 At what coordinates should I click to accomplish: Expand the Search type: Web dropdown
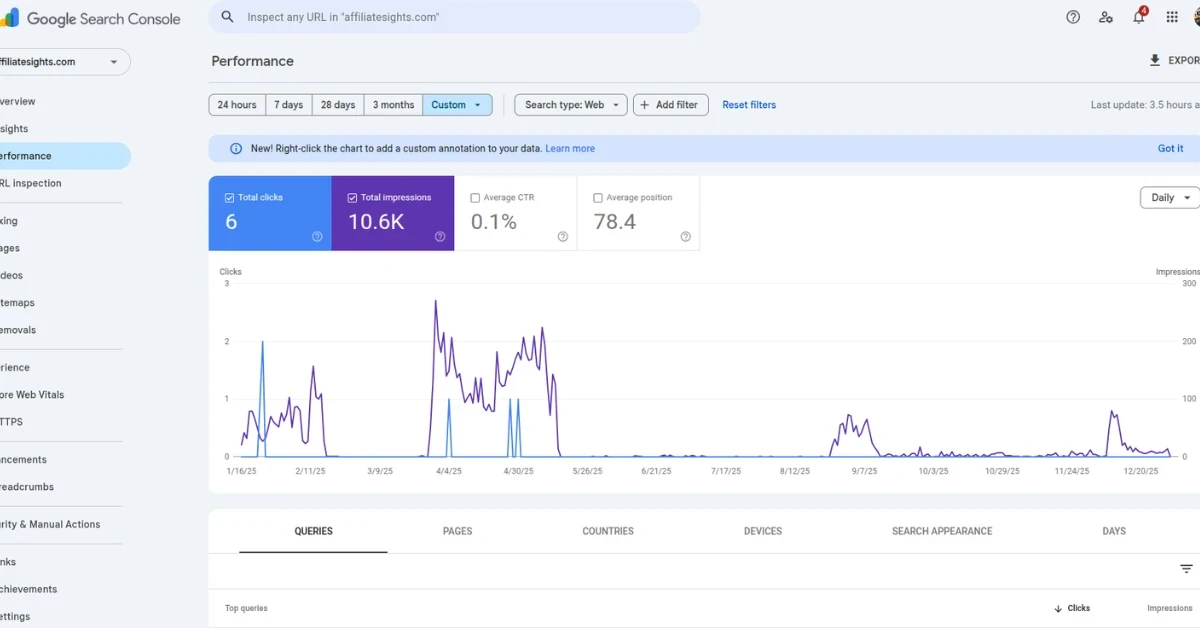pyautogui.click(x=571, y=105)
